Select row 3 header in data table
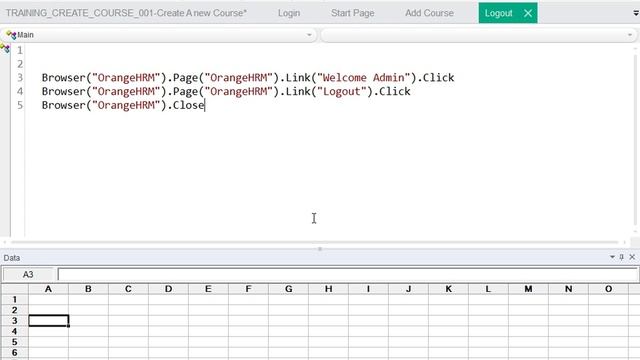The width and height of the screenshot is (640, 360). (15, 321)
